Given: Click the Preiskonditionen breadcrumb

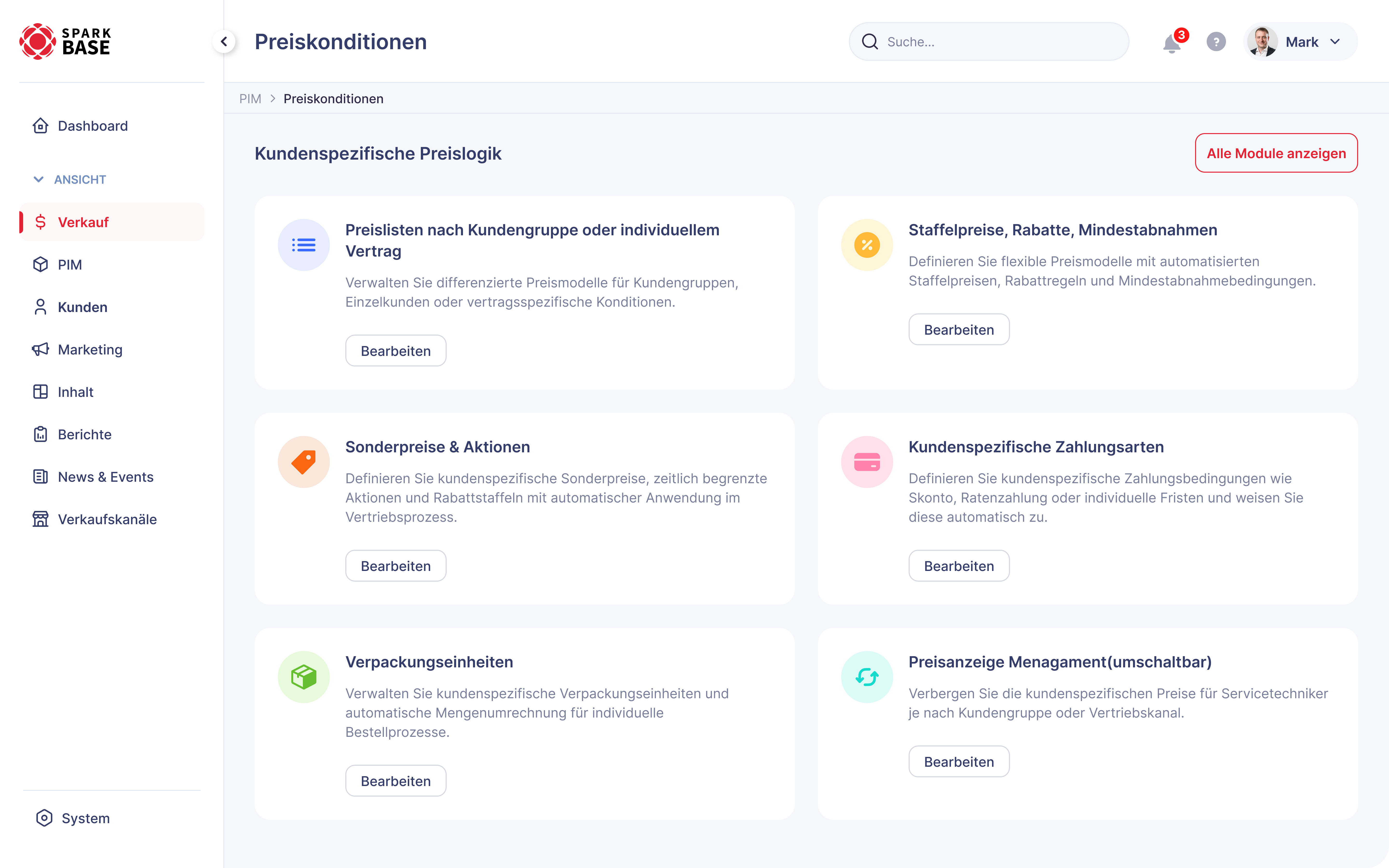Looking at the screenshot, I should (x=334, y=99).
